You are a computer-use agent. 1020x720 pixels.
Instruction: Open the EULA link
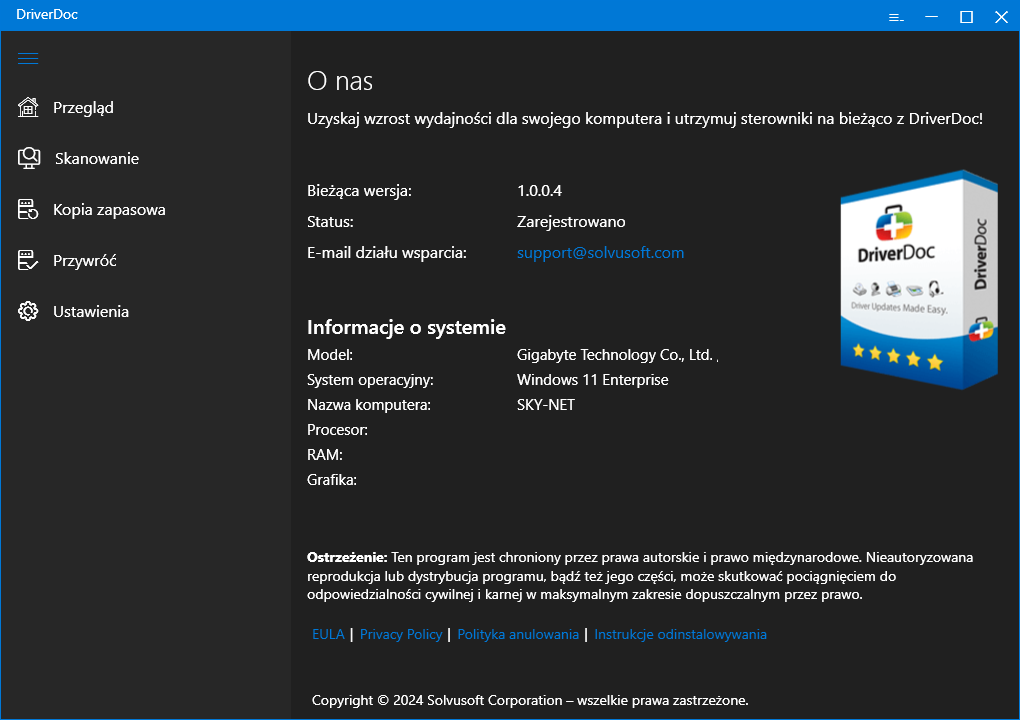328,634
